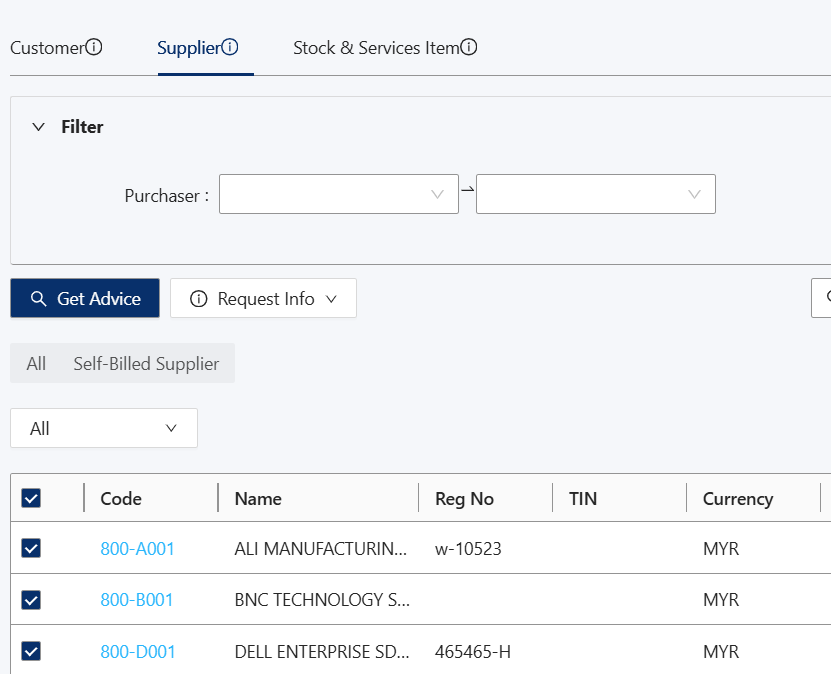Click the info icon on Request Info
The height and width of the screenshot is (674, 831).
(198, 299)
